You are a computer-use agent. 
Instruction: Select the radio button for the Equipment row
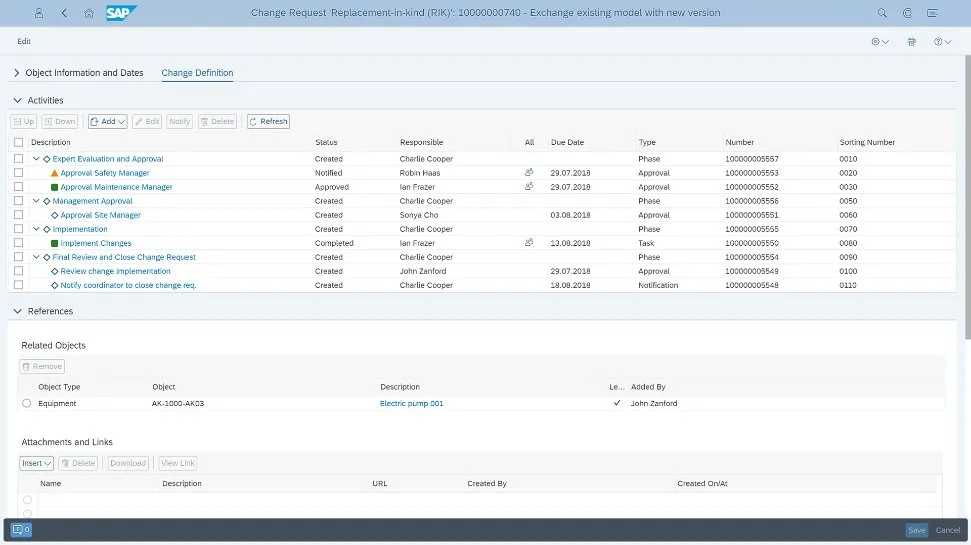(27, 403)
